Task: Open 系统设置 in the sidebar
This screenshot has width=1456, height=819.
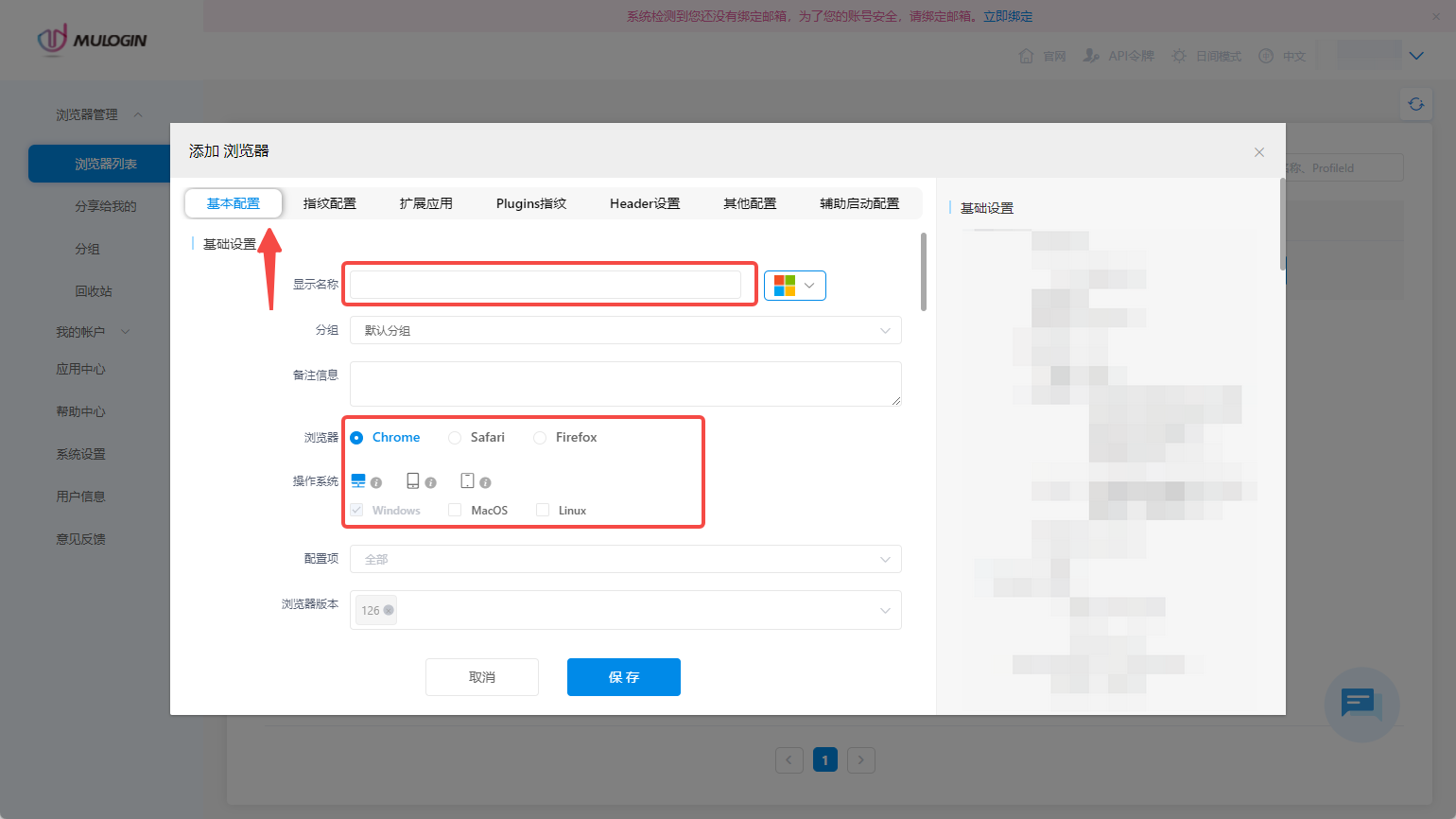Action: [81, 454]
